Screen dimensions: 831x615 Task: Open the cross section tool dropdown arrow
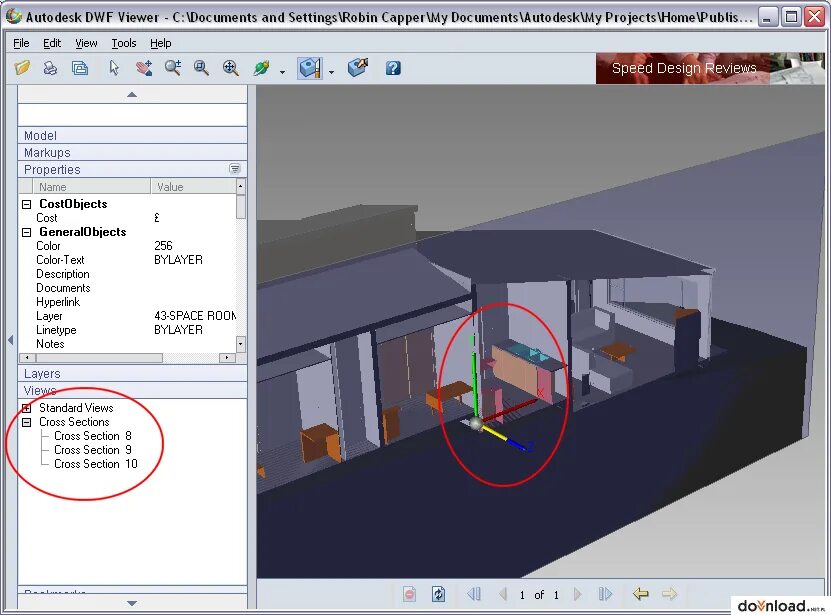tap(332, 72)
